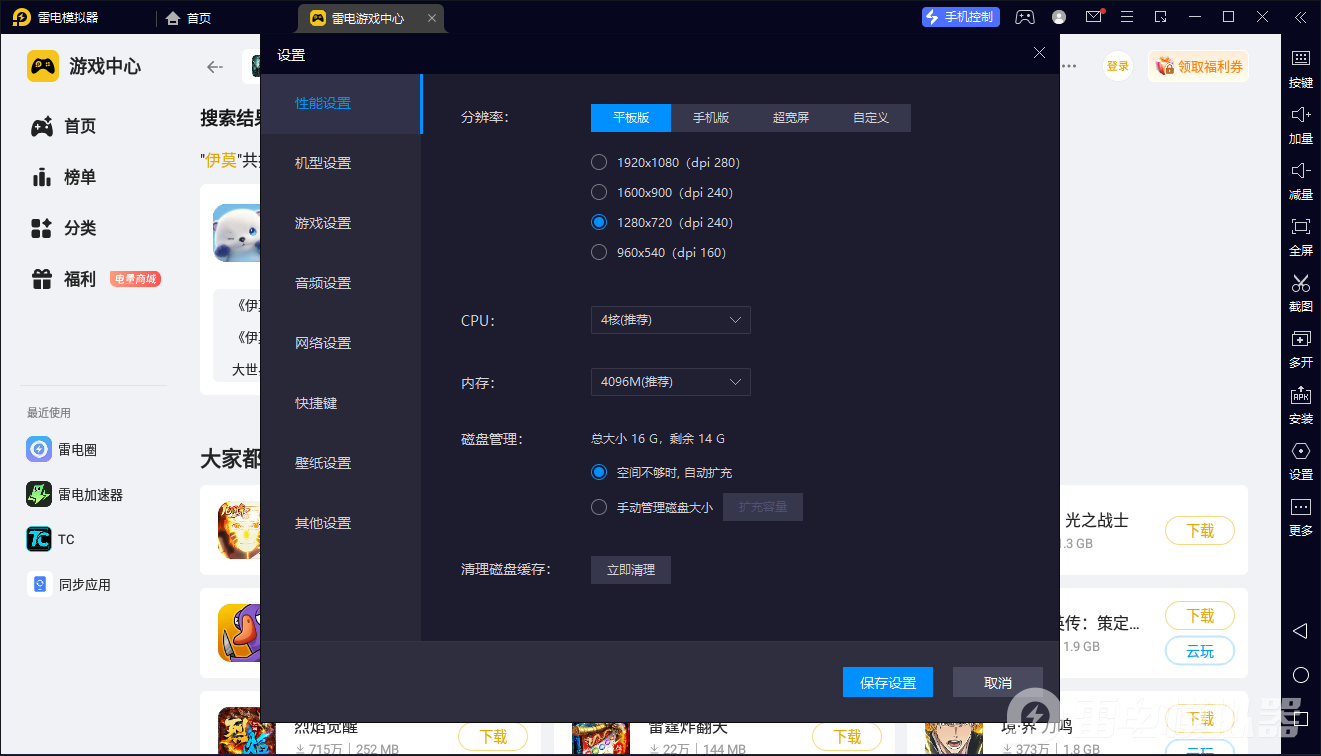Open 游戏设置 in the settings sidebar
This screenshot has width=1321, height=756.
click(x=323, y=223)
